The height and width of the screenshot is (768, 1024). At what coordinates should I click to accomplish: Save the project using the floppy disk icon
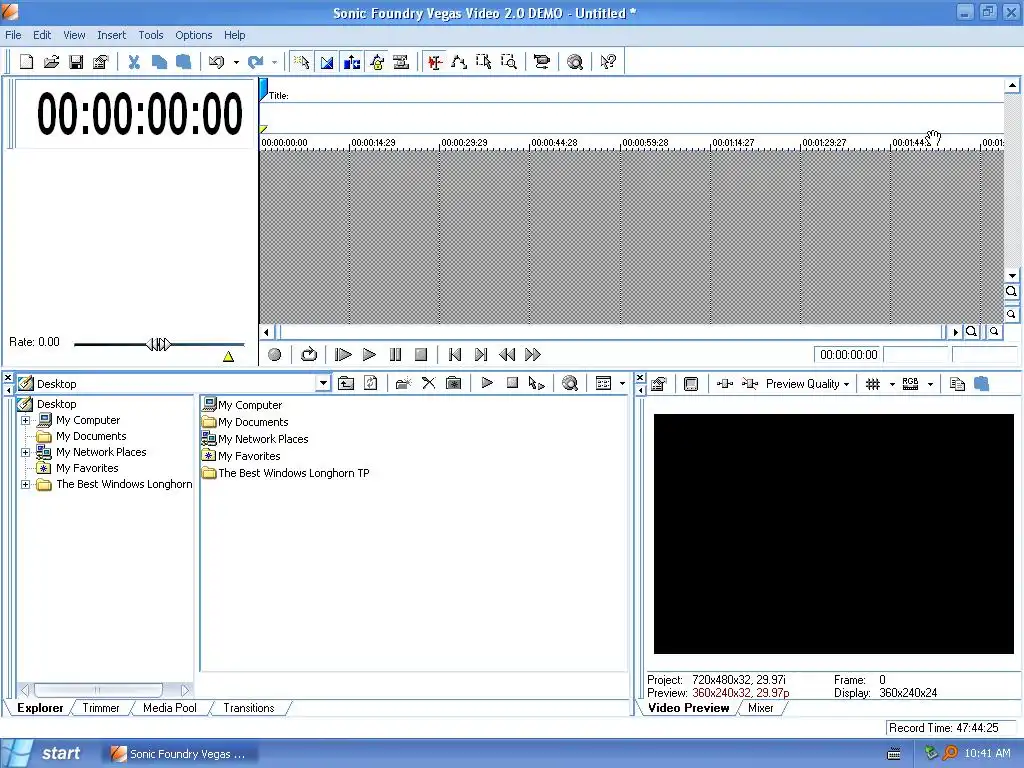click(x=76, y=62)
